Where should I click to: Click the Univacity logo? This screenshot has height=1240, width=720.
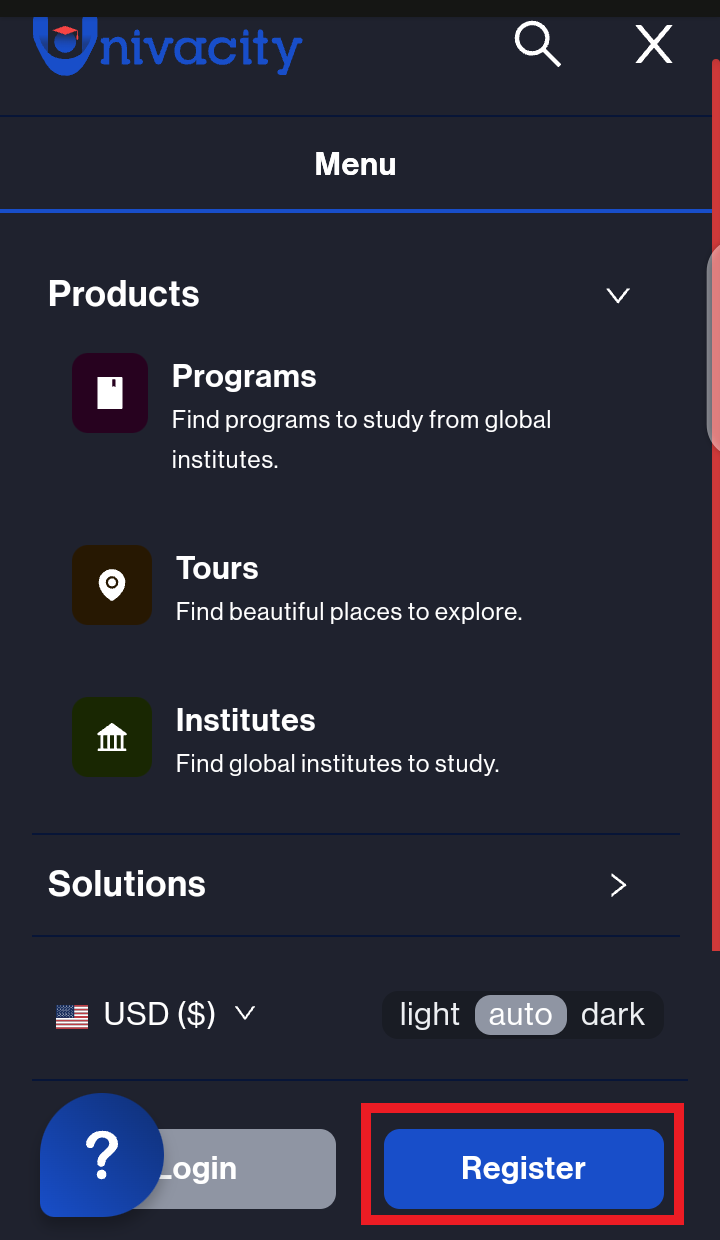click(x=167, y=47)
